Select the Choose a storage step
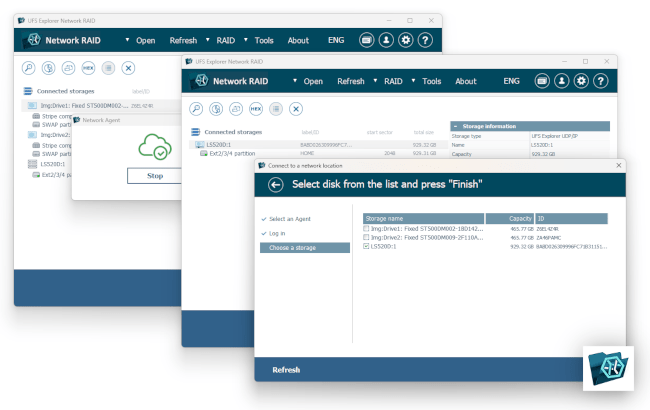The image size is (650, 410). point(305,247)
